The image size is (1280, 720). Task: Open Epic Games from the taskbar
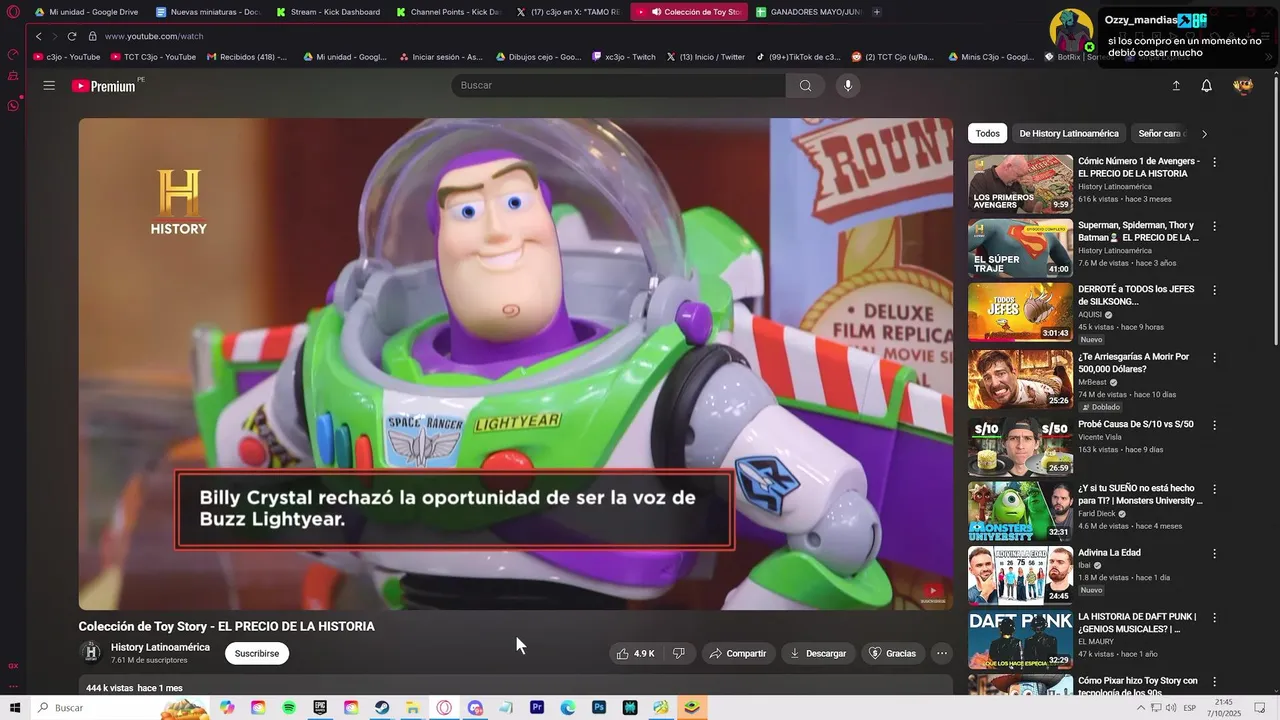[320, 708]
